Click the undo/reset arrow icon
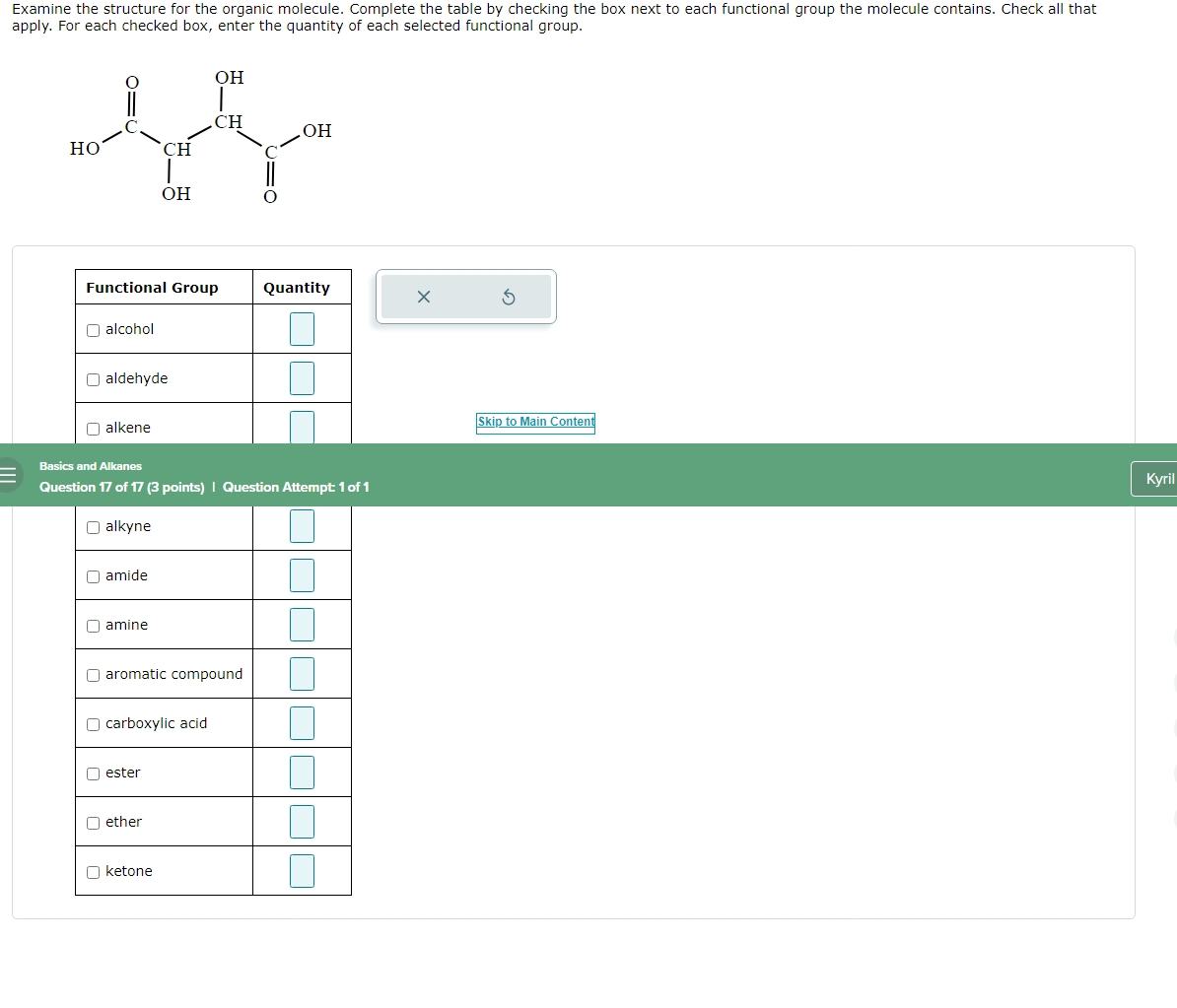The image size is (1177, 1008). pos(508,296)
